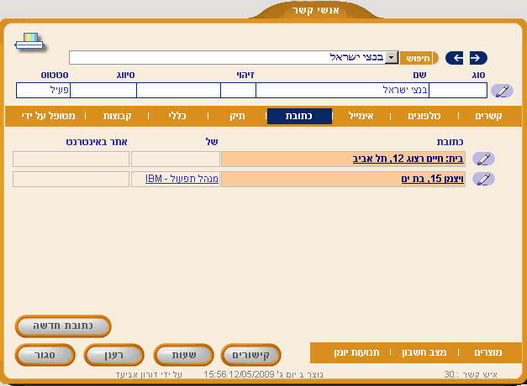Click the סגור button
The image size is (527, 386).
[45, 355]
